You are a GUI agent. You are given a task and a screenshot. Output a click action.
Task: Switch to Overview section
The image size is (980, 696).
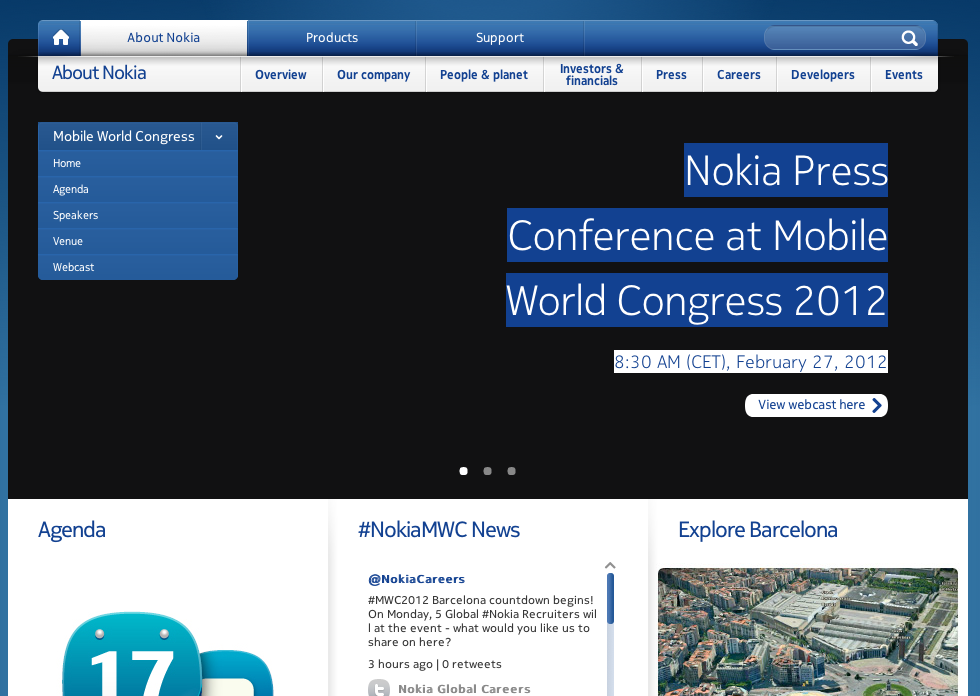[281, 74]
